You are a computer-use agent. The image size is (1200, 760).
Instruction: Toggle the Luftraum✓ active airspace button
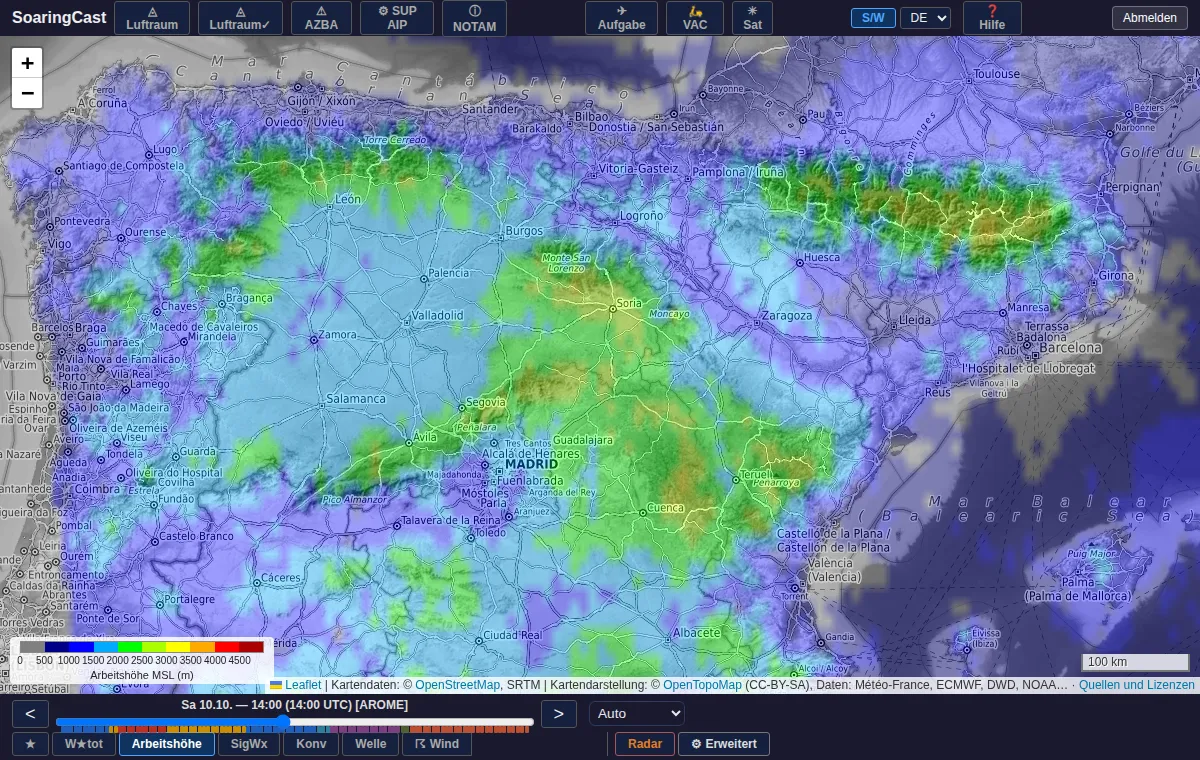(x=240, y=18)
